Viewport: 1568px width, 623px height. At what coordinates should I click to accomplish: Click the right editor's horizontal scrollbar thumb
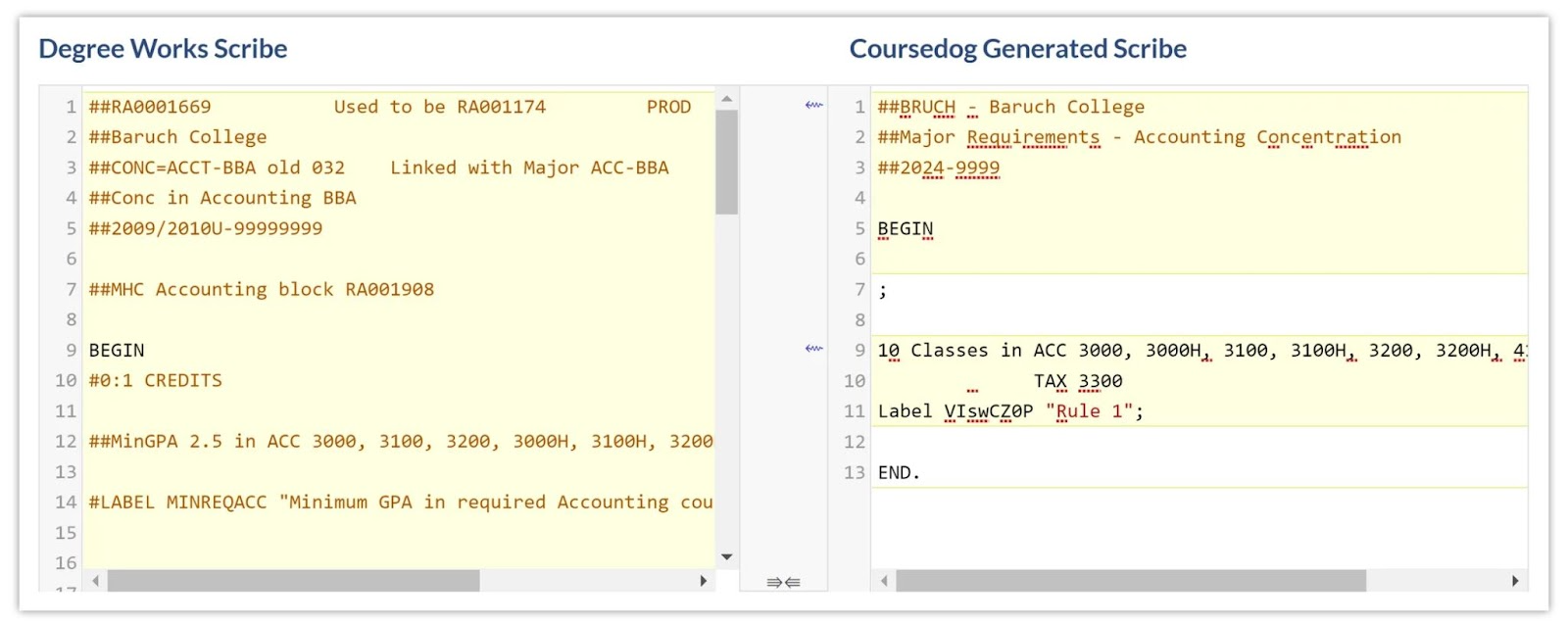1131,581
